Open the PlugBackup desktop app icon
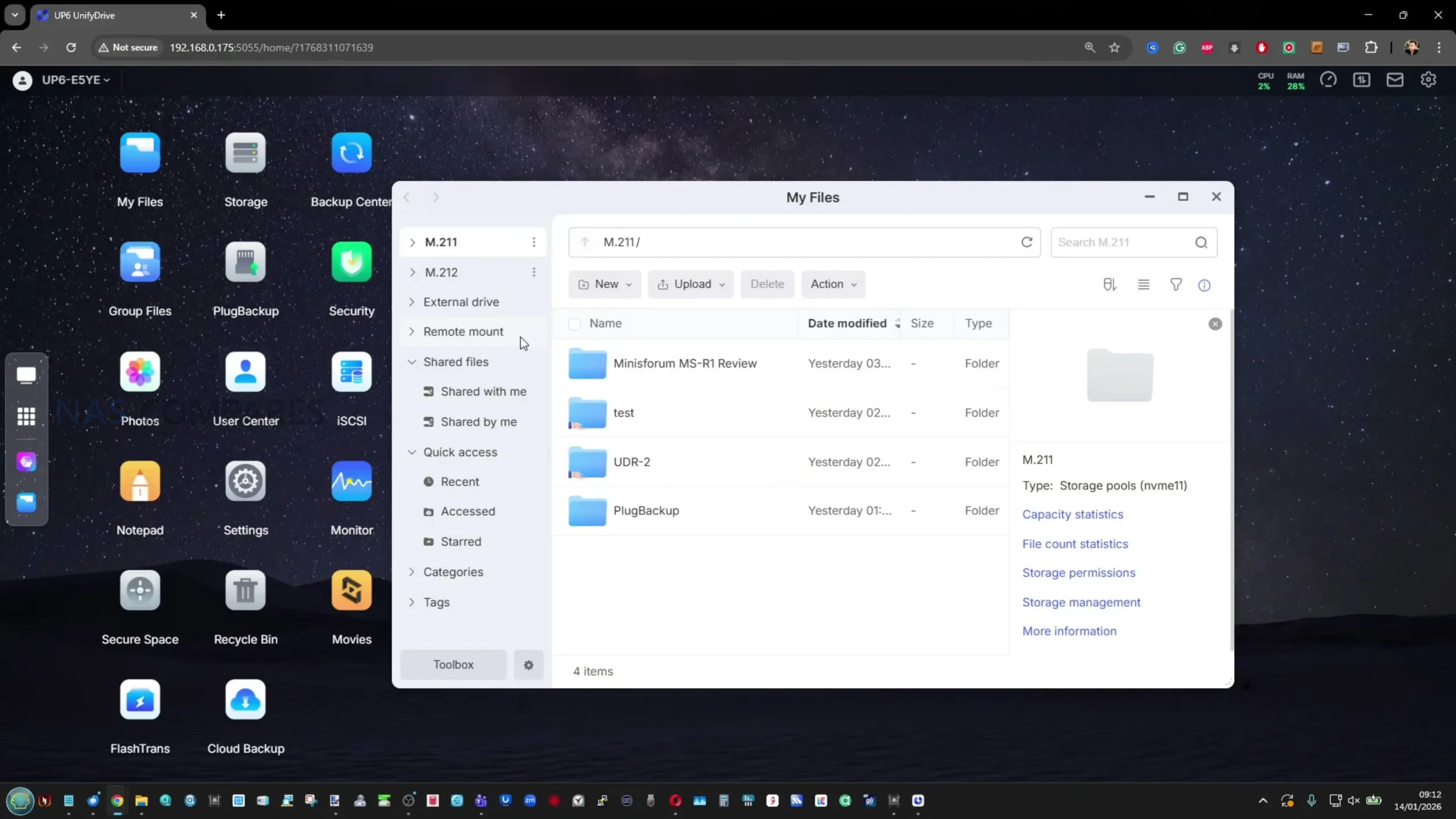 click(x=245, y=263)
